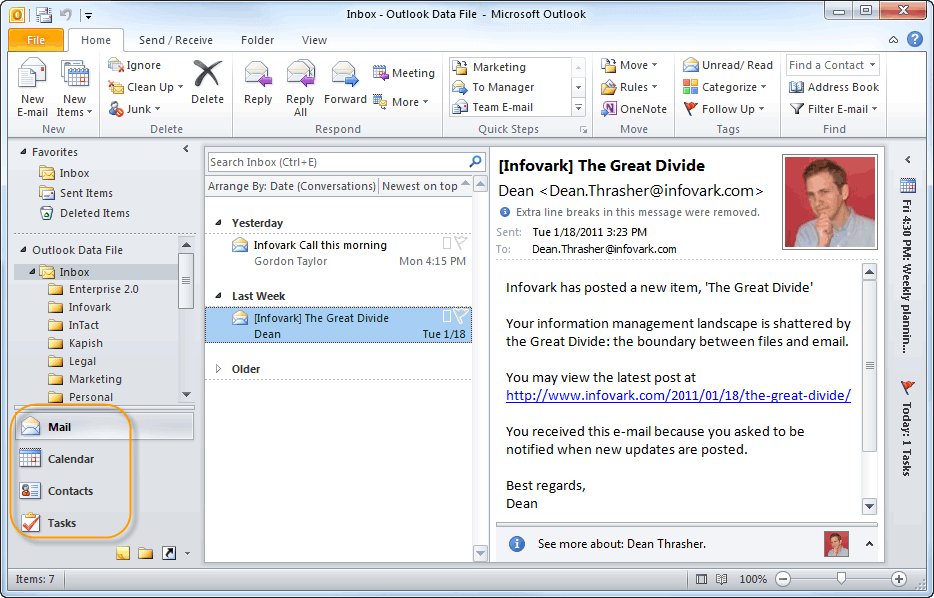
Task: Collapse the Yesterday group
Action: (219, 223)
